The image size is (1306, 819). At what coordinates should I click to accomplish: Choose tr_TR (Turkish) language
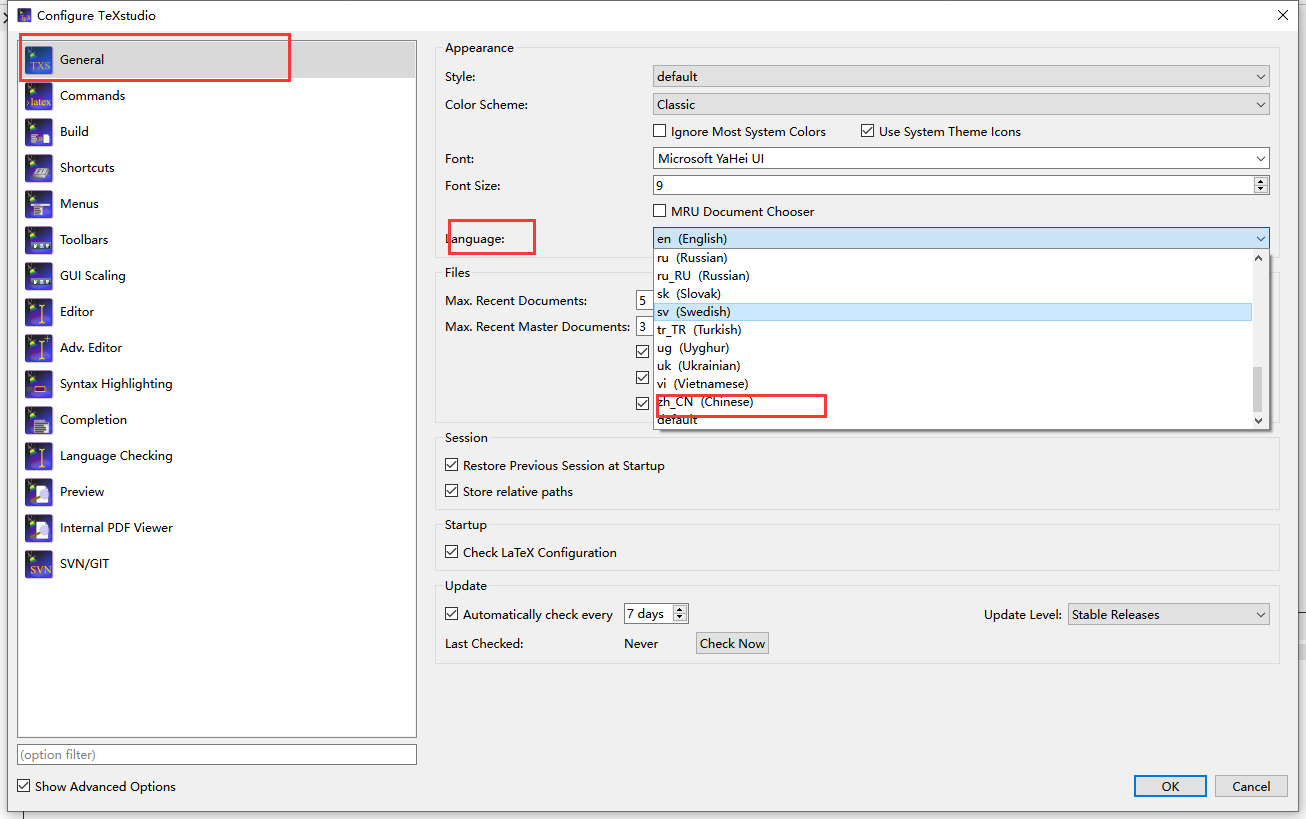tap(953, 330)
